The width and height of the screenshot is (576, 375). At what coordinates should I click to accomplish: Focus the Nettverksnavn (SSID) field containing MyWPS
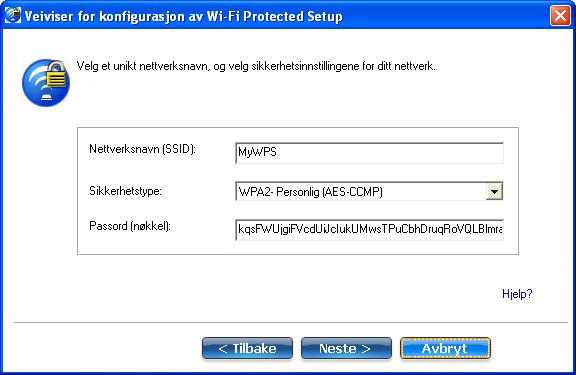369,153
